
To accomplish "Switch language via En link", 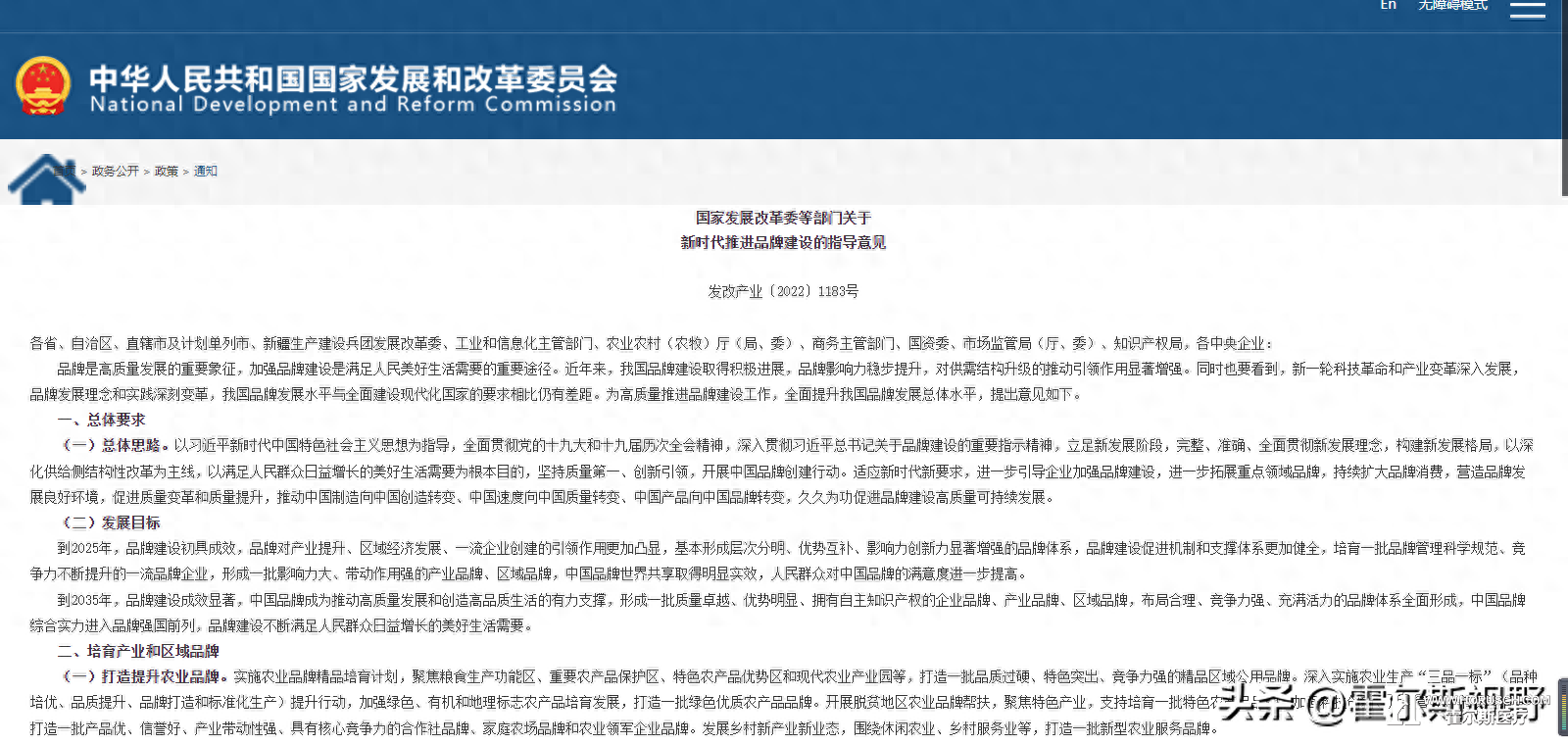I will [x=1388, y=5].
